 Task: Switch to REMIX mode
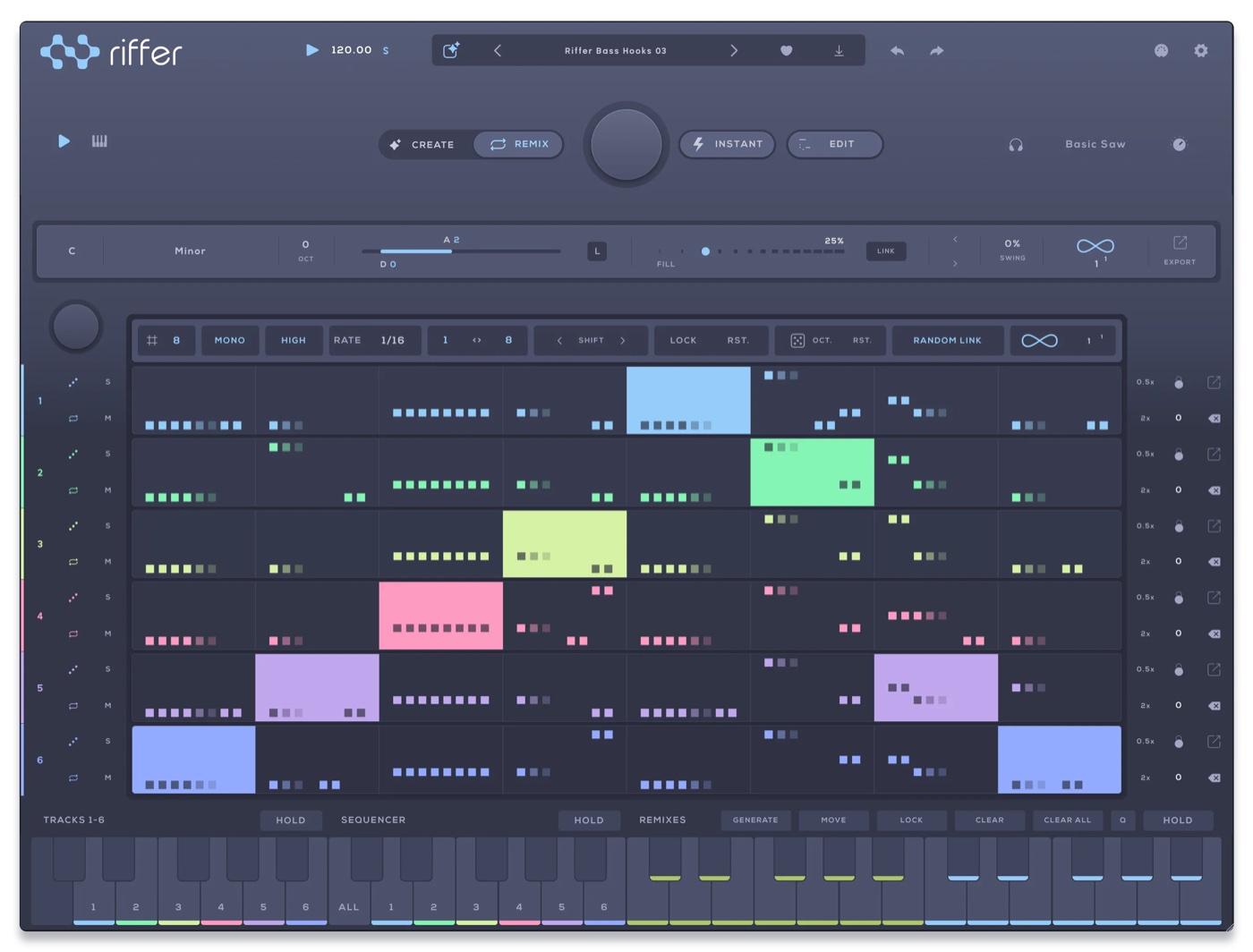(x=519, y=144)
